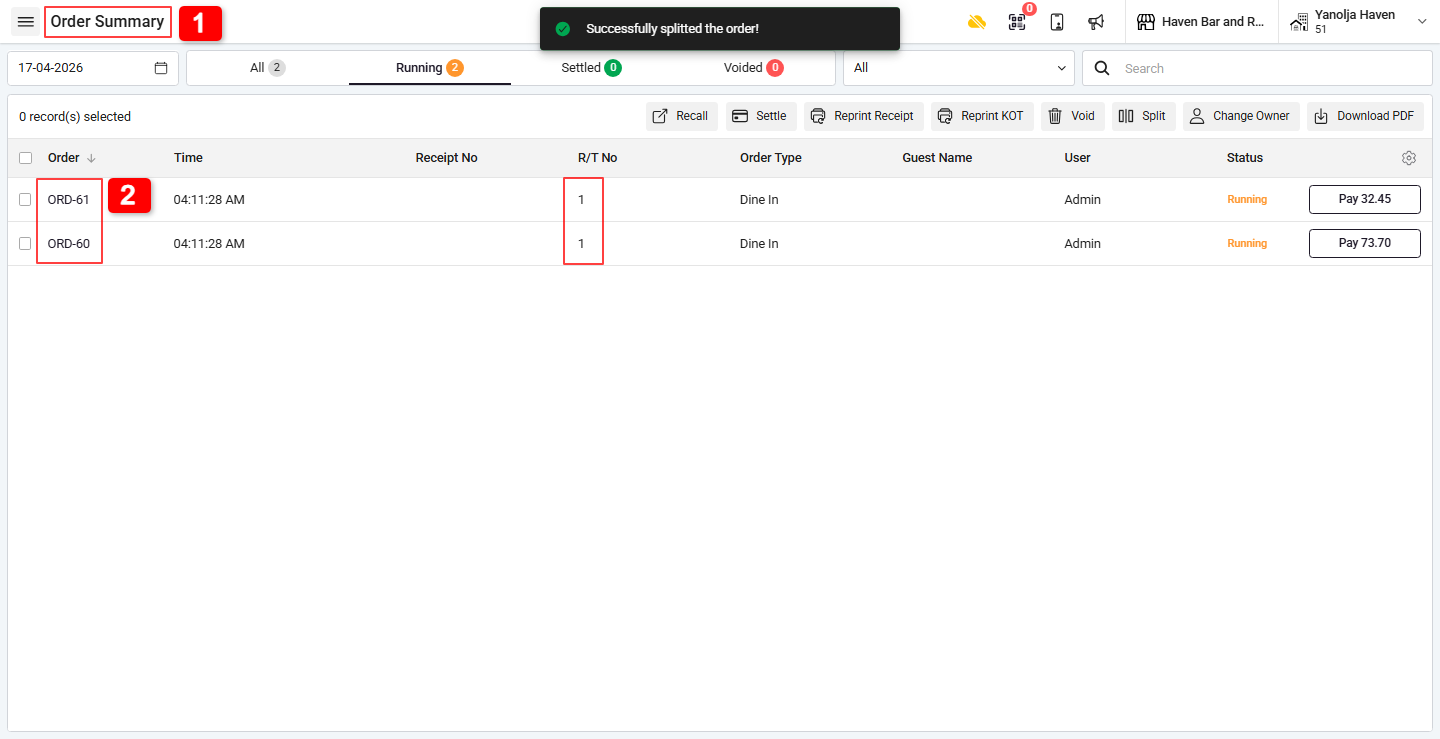1440x739 pixels.
Task: Open the hamburger navigation menu
Action: click(26, 22)
